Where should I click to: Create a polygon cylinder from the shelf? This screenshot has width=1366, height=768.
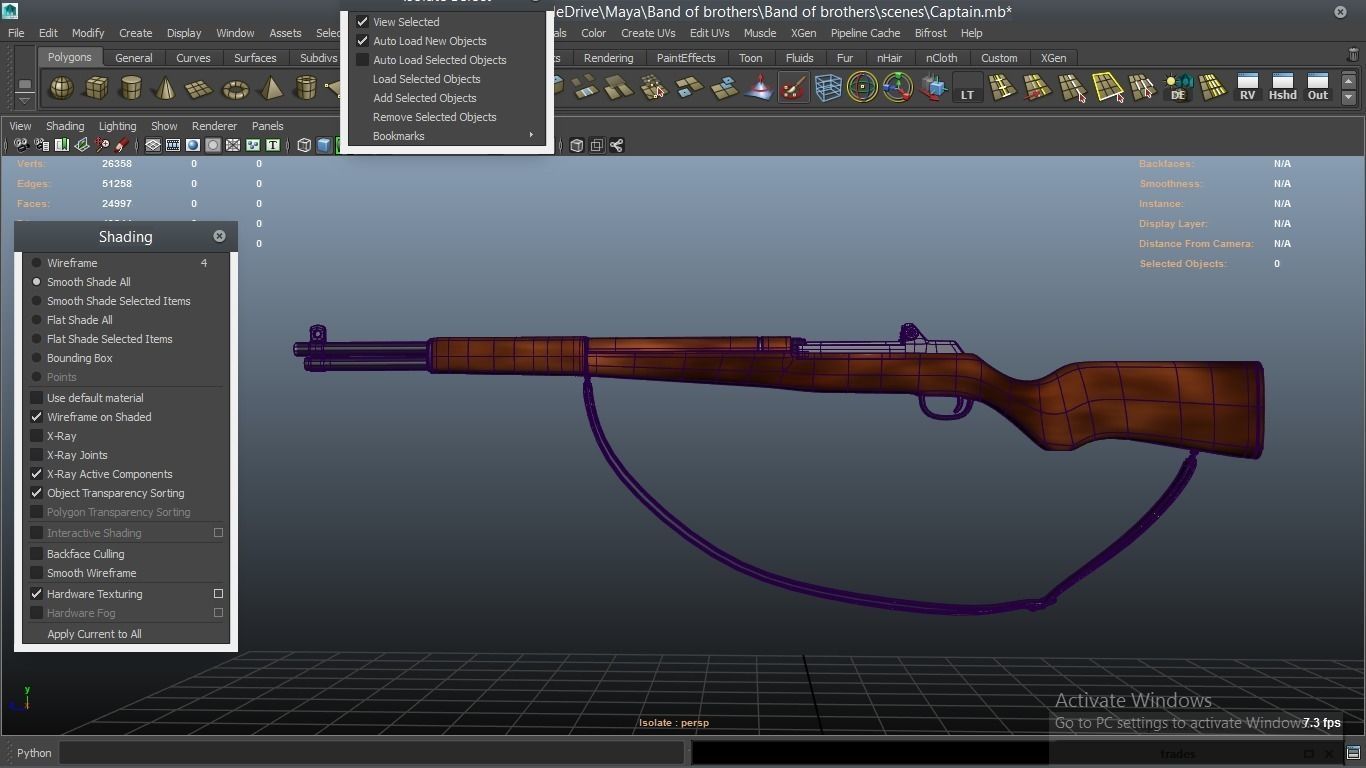[131, 89]
